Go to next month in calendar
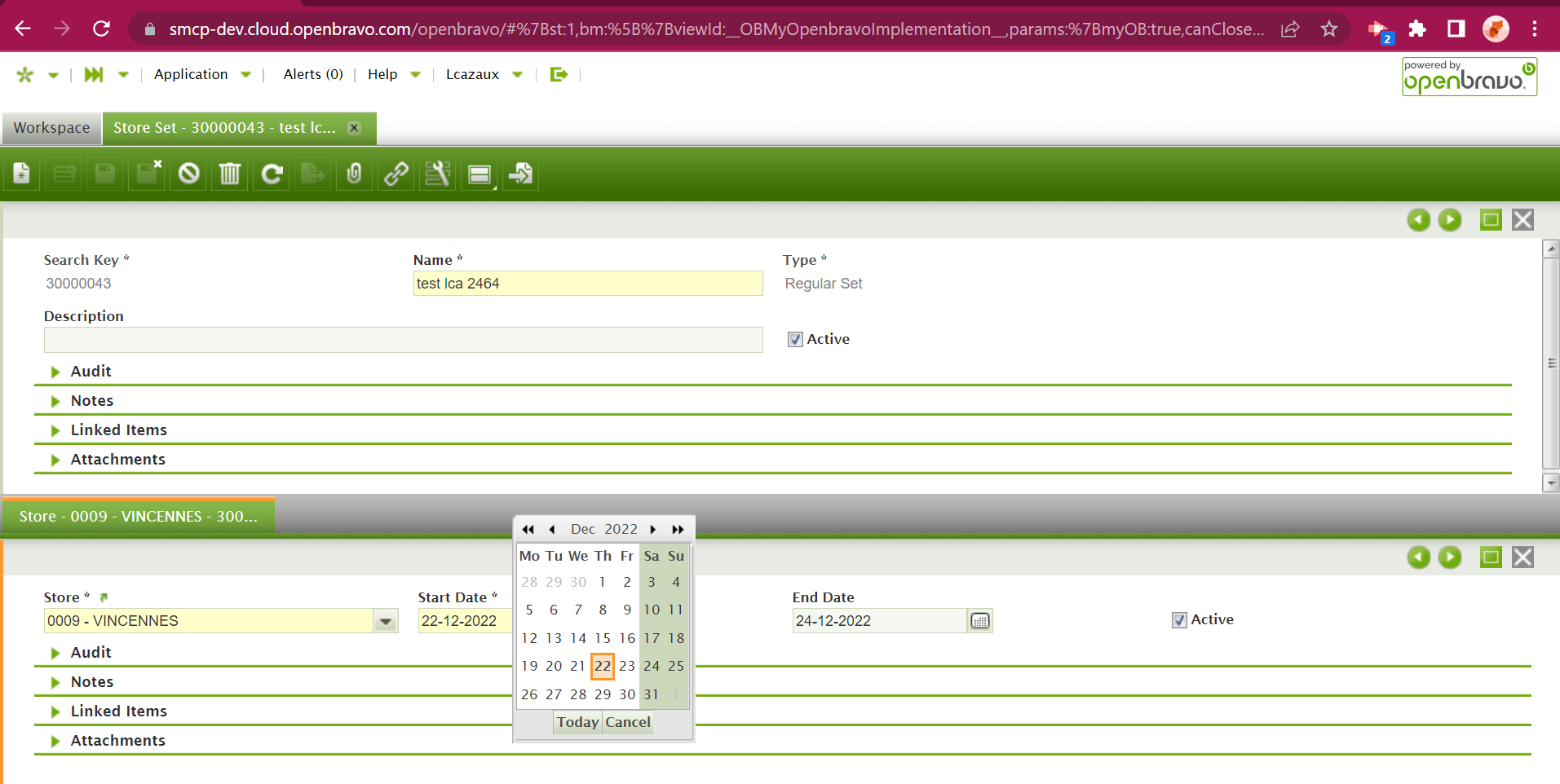Image resolution: width=1560 pixels, height=784 pixels. [x=653, y=530]
